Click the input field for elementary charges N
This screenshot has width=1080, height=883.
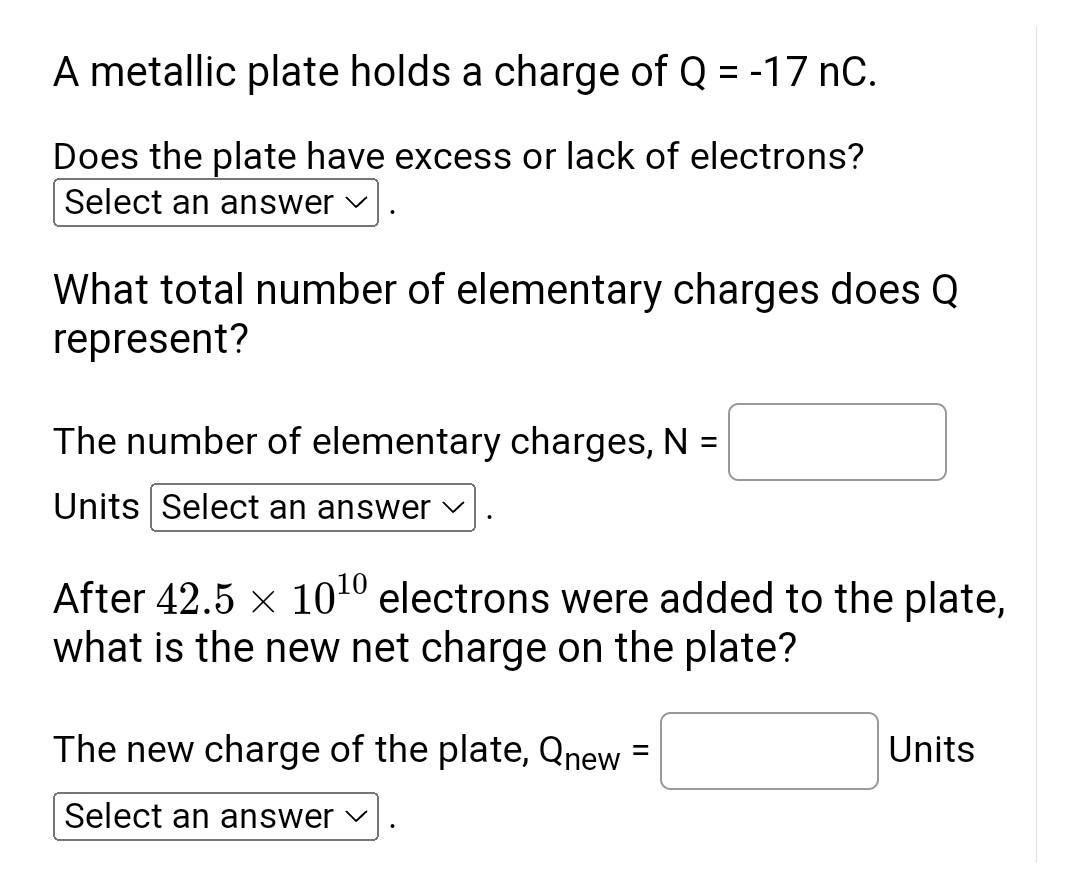pyautogui.click(x=837, y=441)
